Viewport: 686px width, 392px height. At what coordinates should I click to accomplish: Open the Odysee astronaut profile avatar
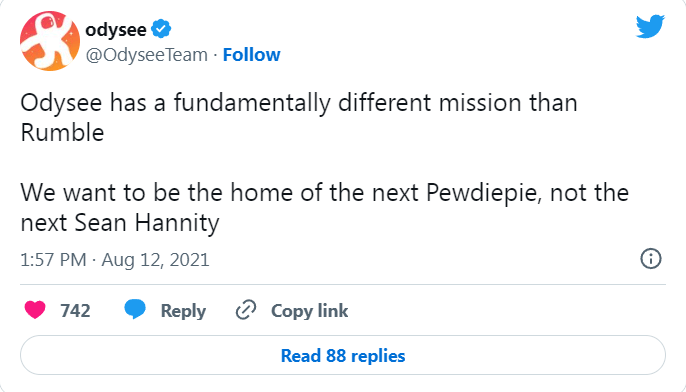50,41
